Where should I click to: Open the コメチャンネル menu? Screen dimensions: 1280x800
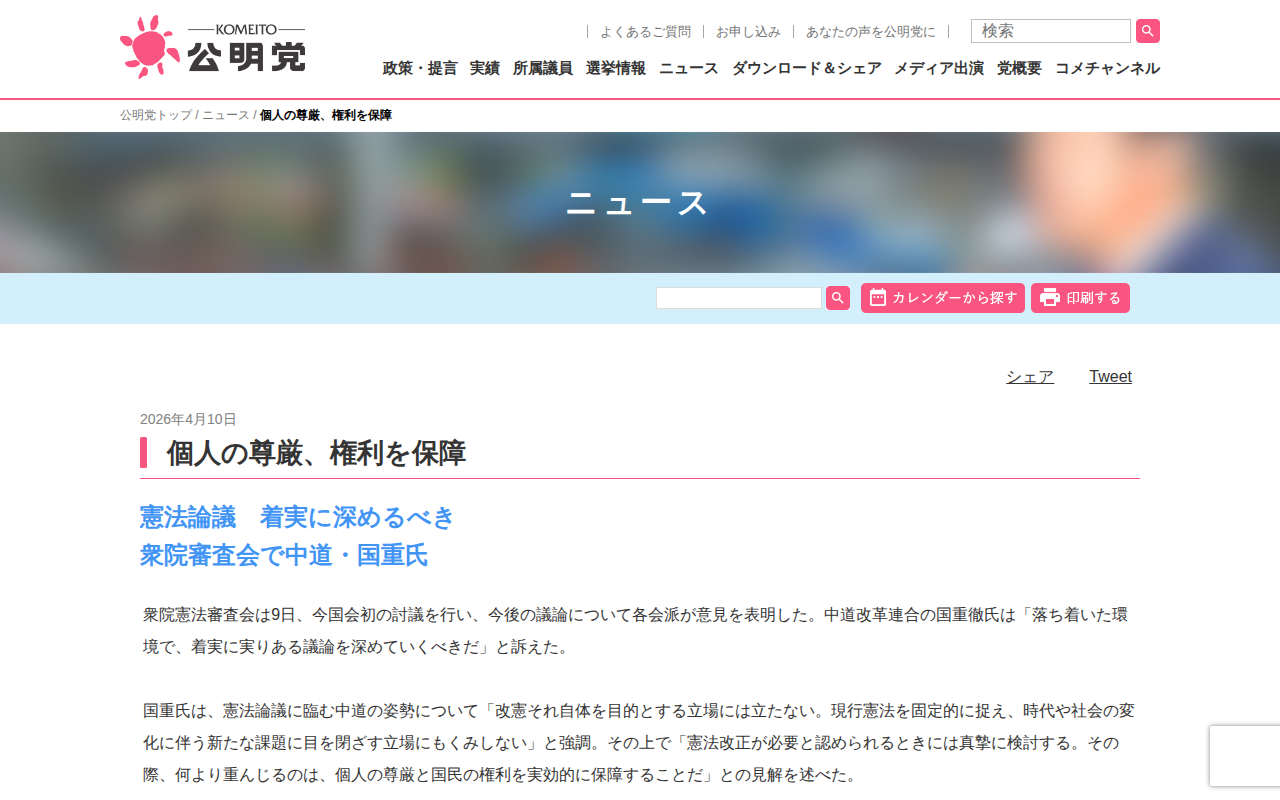pos(1107,68)
